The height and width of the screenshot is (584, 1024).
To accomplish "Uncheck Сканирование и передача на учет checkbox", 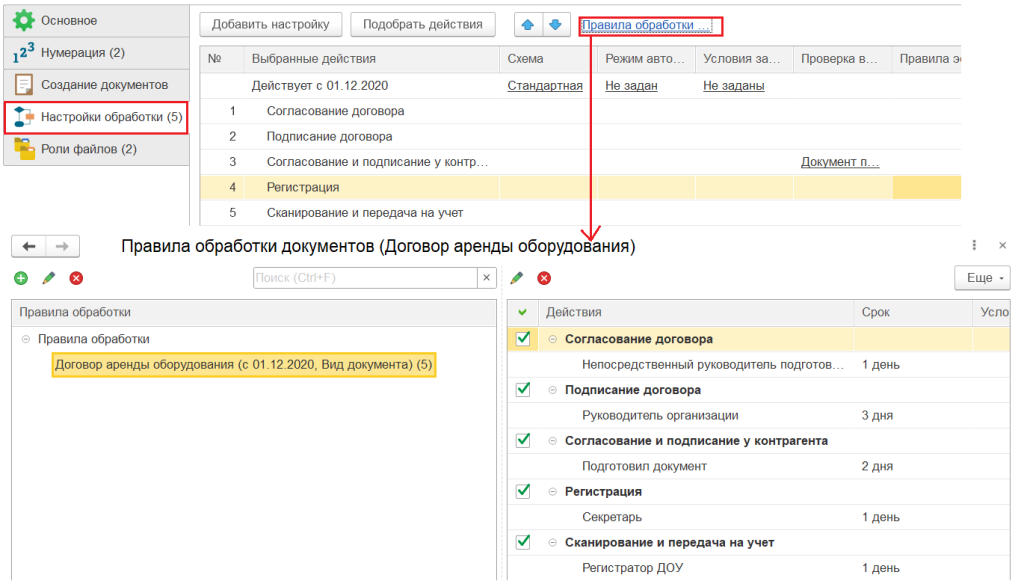I will click(x=523, y=542).
